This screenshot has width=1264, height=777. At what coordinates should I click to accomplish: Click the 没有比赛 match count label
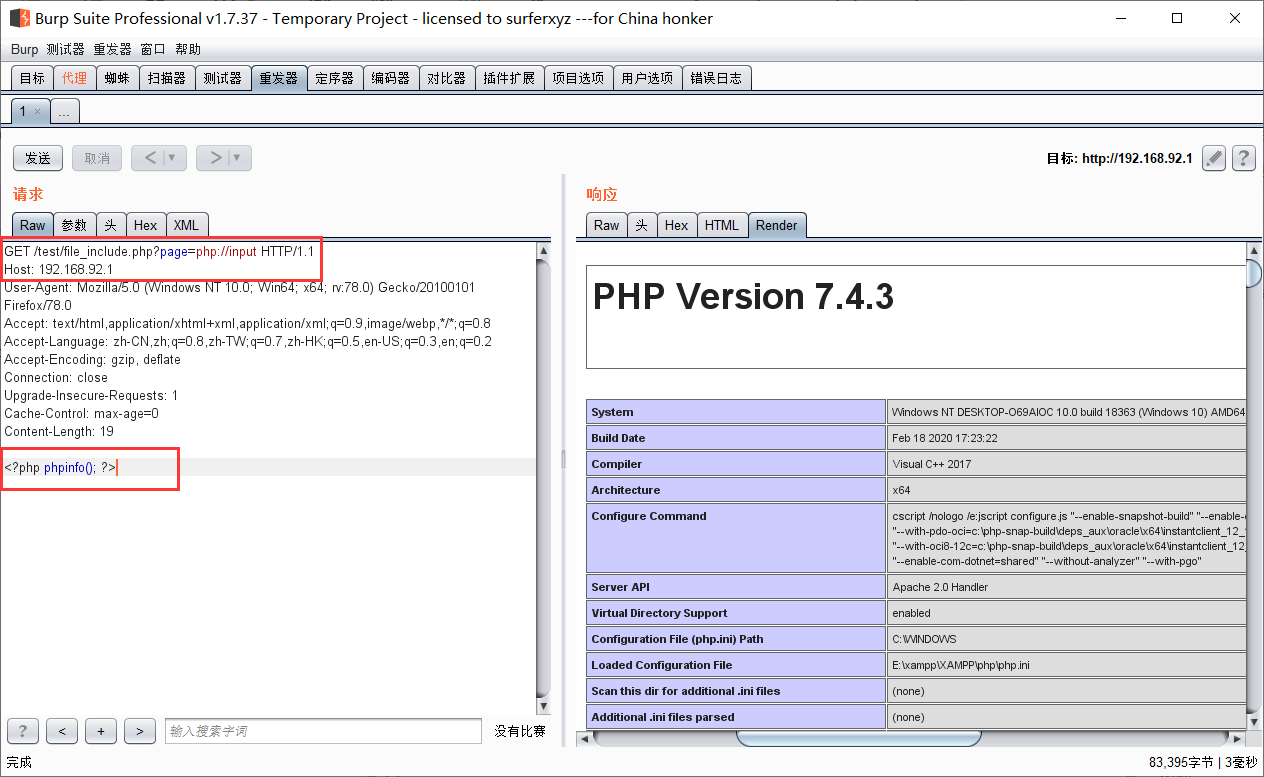pyautogui.click(x=520, y=731)
